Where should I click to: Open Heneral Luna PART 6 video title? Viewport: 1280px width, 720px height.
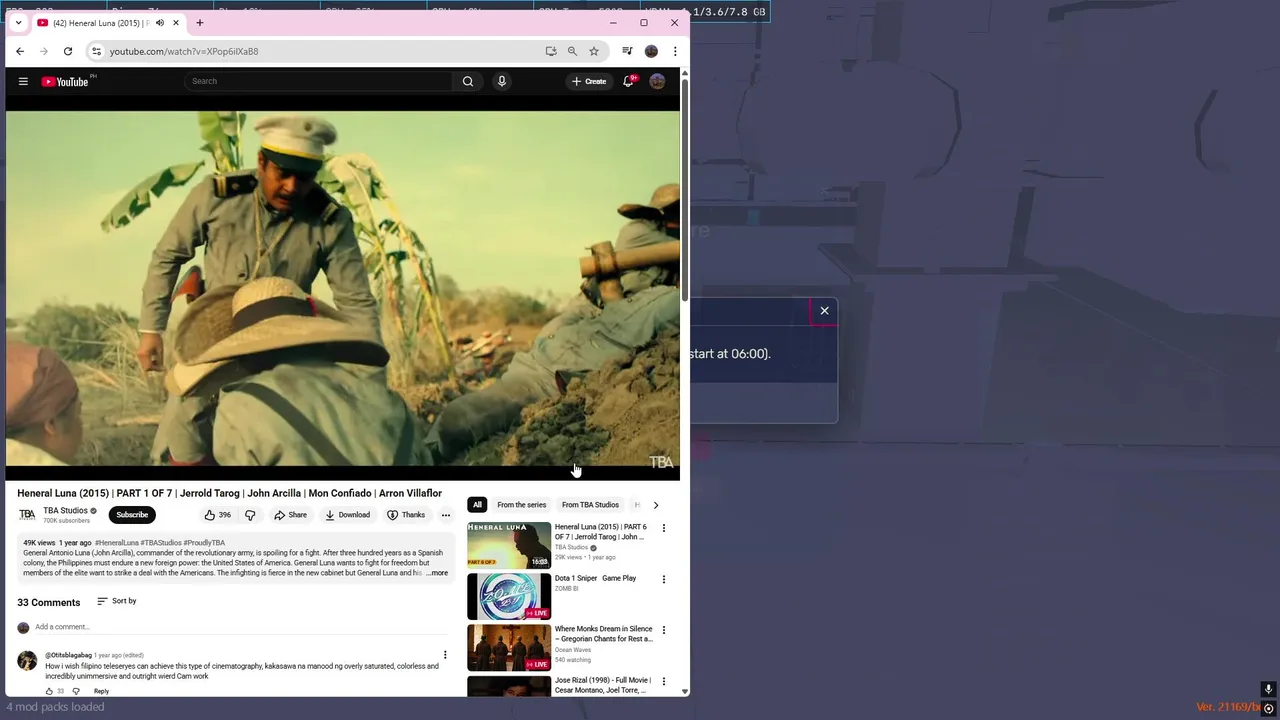point(601,532)
